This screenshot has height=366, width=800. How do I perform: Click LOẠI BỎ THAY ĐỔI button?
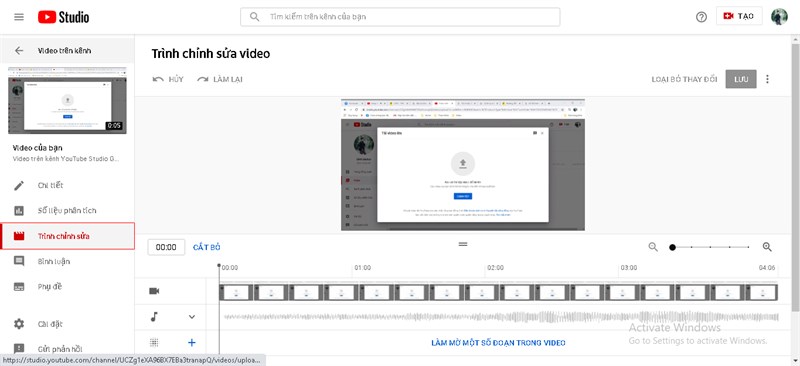coord(684,79)
